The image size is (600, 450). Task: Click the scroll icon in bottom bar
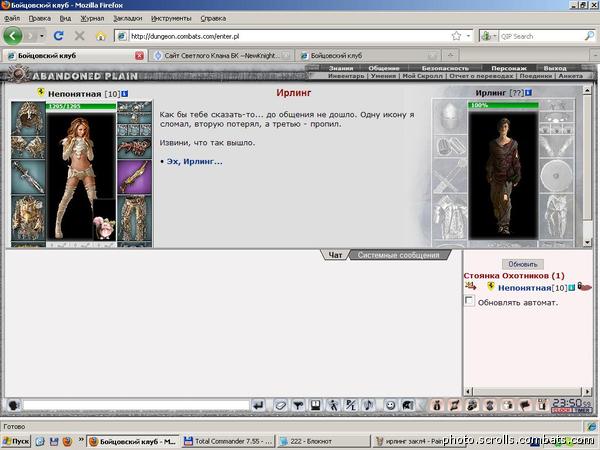pos(454,405)
